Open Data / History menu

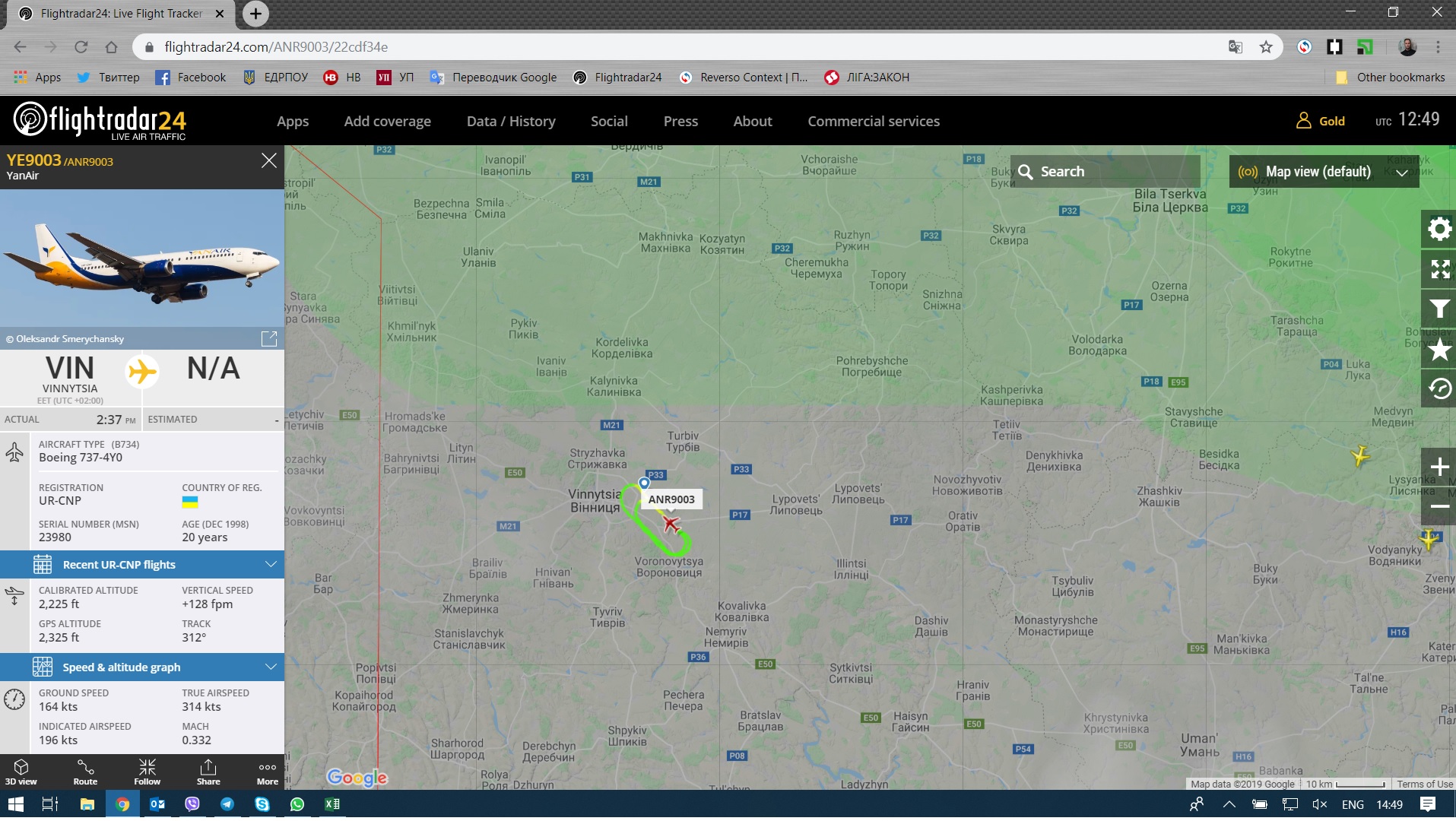pyautogui.click(x=510, y=122)
